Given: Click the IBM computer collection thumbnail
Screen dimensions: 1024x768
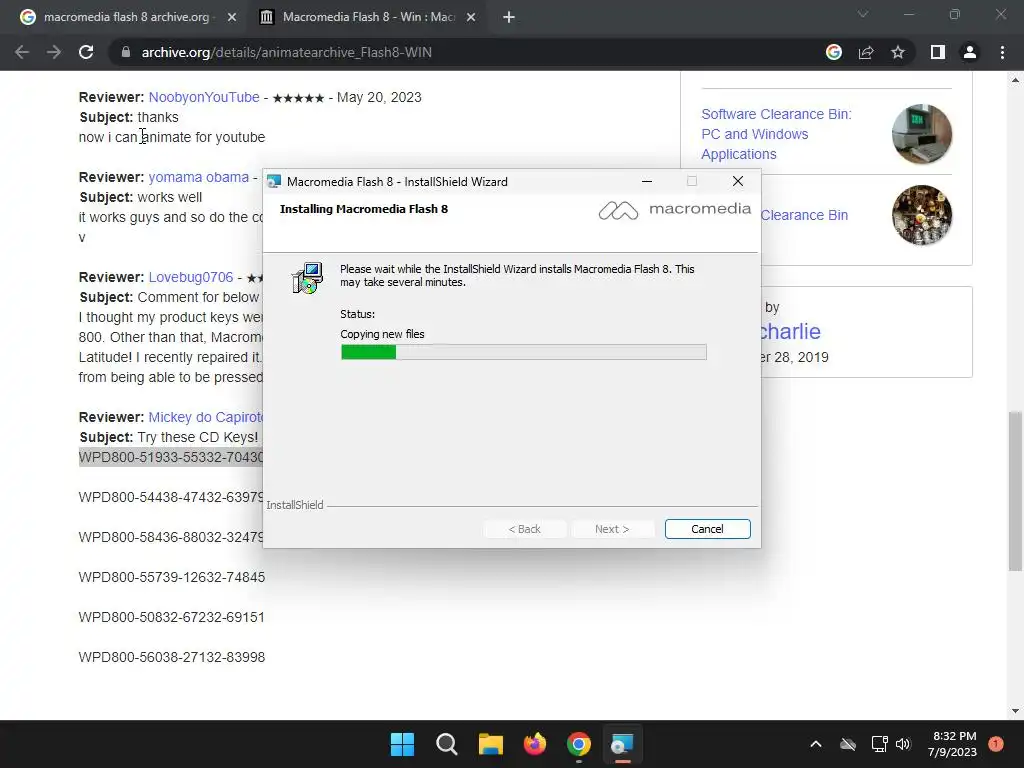Looking at the screenshot, I should 921,134.
